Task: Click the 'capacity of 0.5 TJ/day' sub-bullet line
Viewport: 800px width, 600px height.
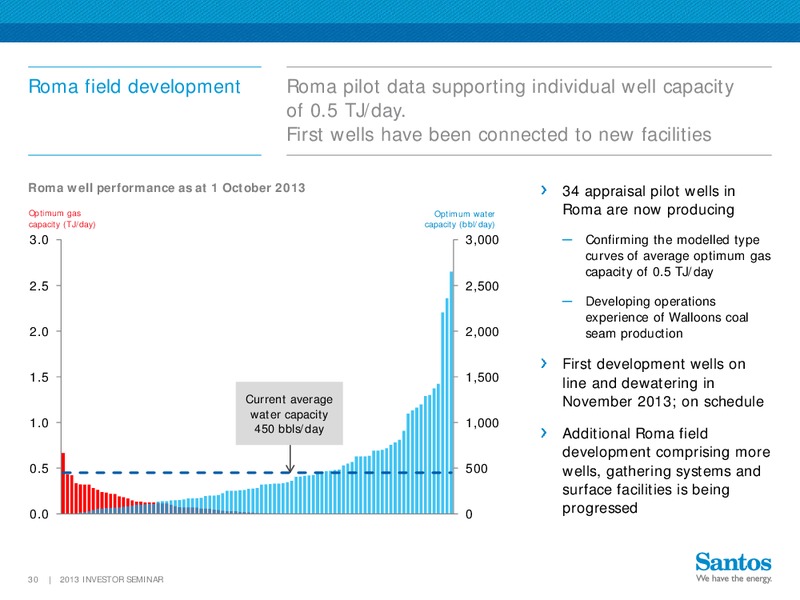Action: point(649,272)
